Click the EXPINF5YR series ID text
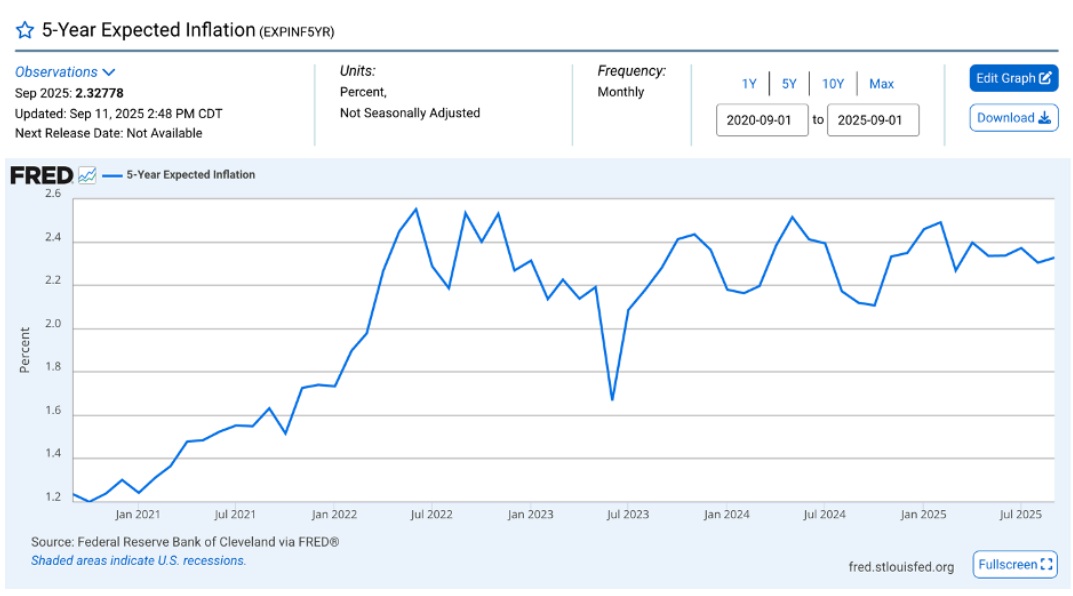 [297, 32]
